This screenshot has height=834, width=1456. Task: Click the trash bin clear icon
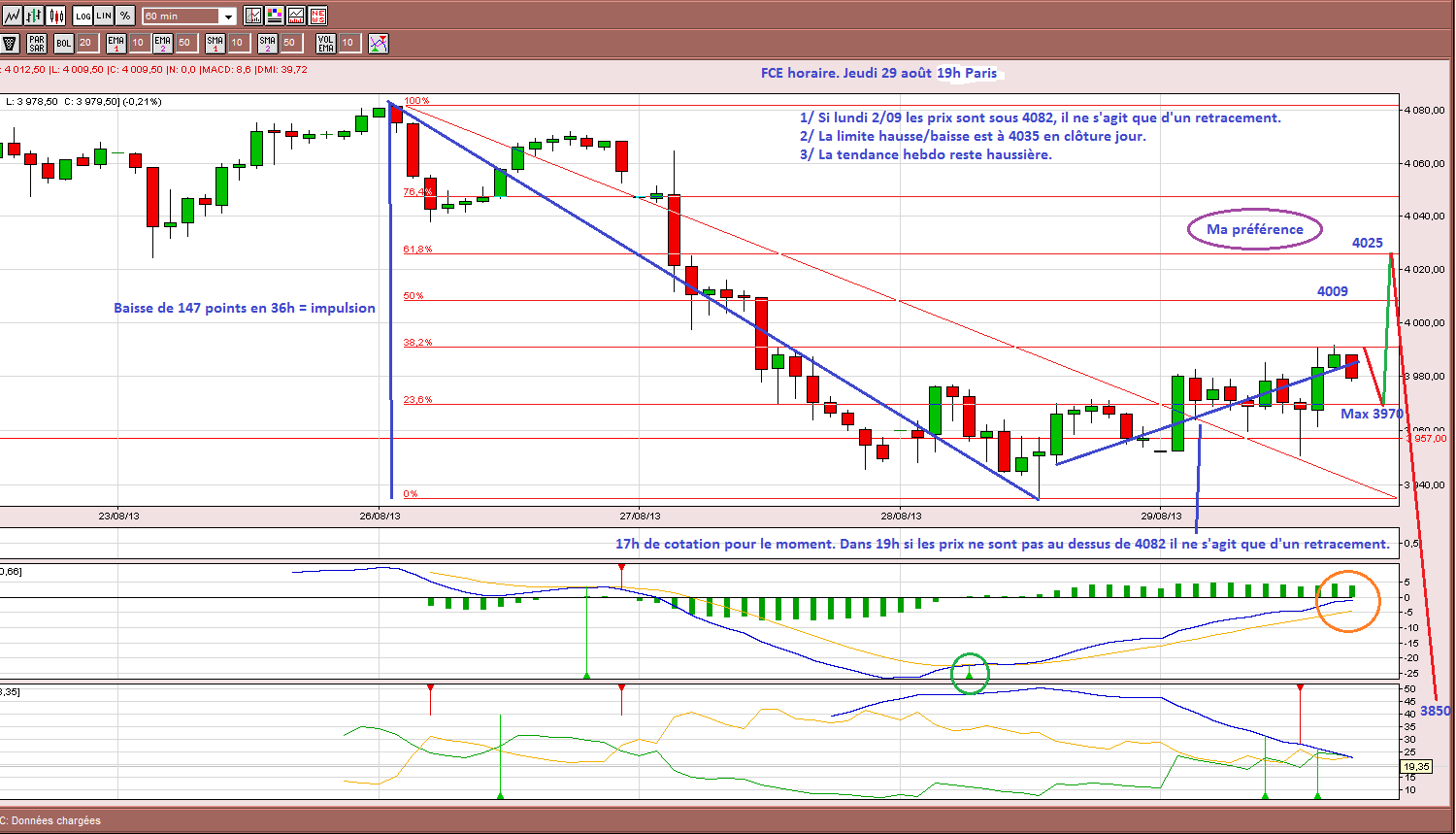[x=10, y=43]
